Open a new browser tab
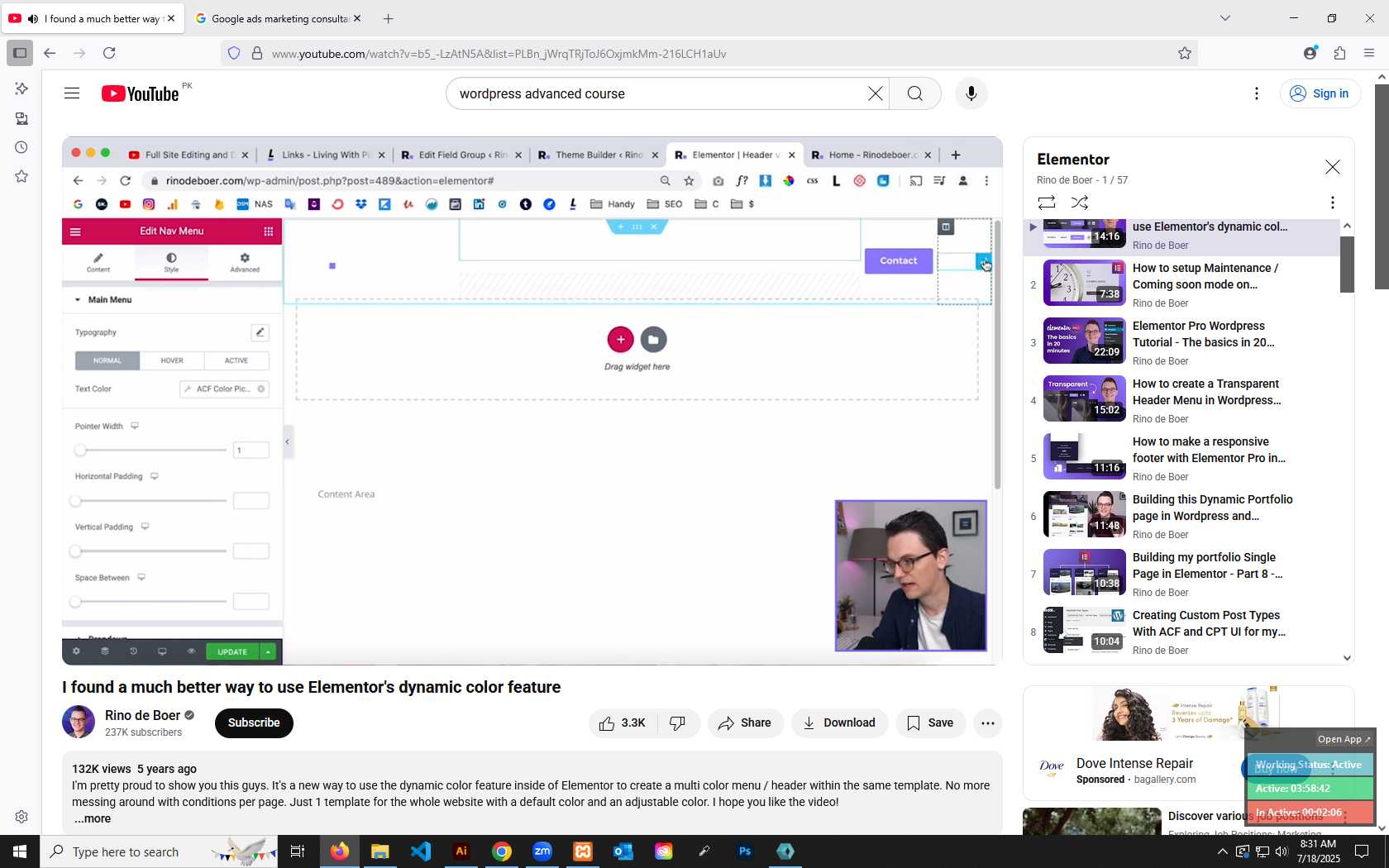1389x868 pixels. [389, 18]
